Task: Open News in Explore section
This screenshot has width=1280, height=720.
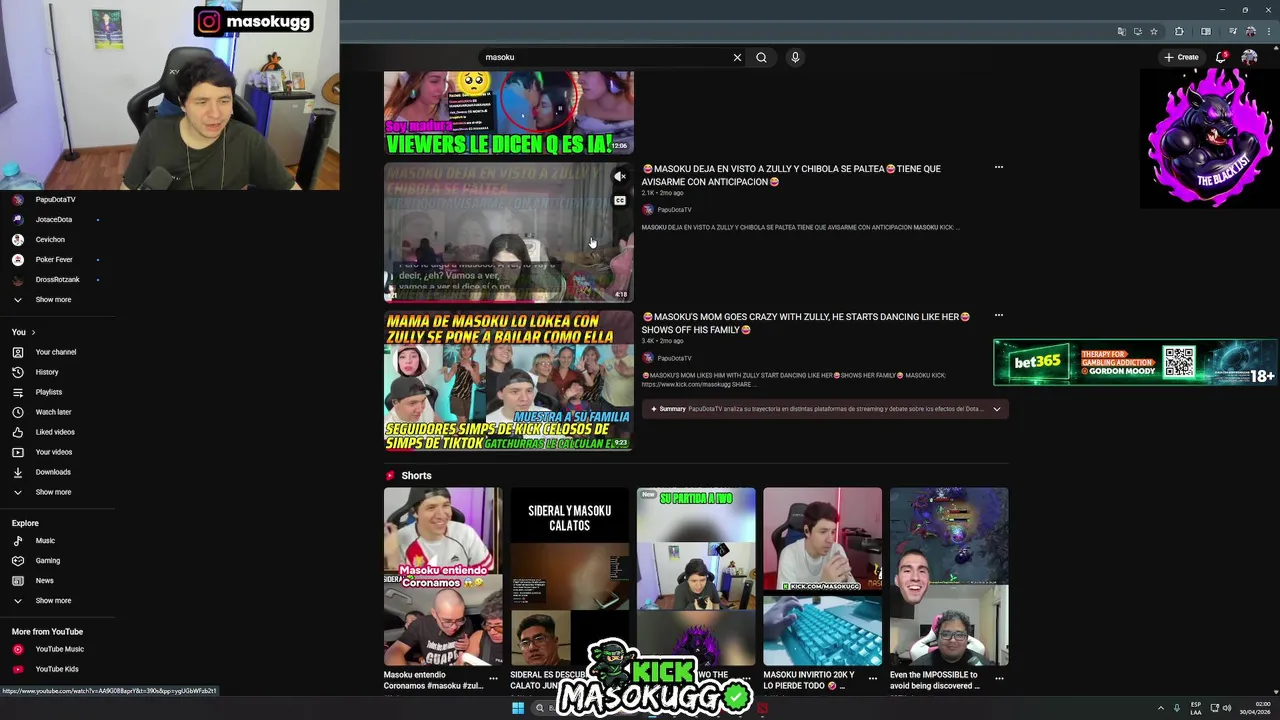Action: [x=44, y=580]
